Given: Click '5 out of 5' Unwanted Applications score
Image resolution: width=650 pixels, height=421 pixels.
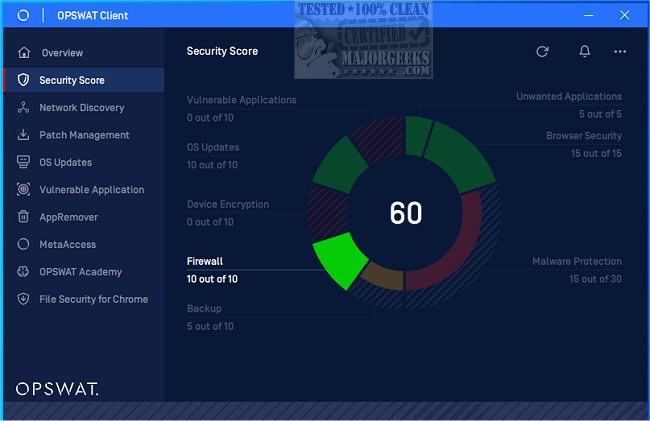Looking at the screenshot, I should (x=600, y=114).
